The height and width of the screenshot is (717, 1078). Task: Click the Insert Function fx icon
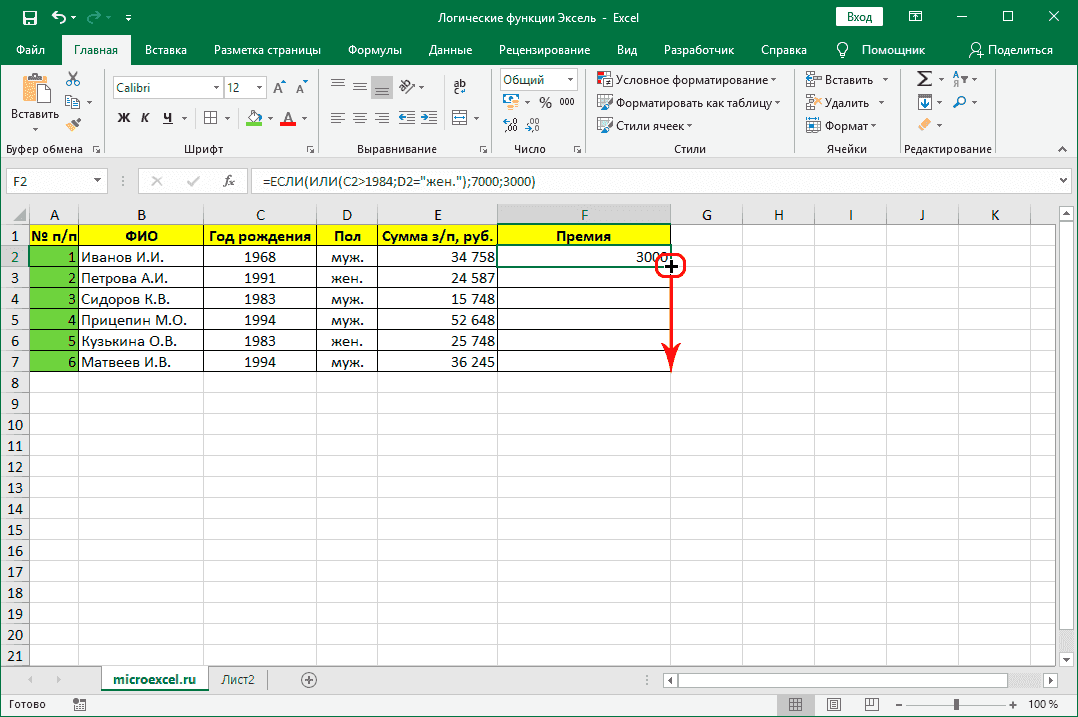[x=228, y=181]
